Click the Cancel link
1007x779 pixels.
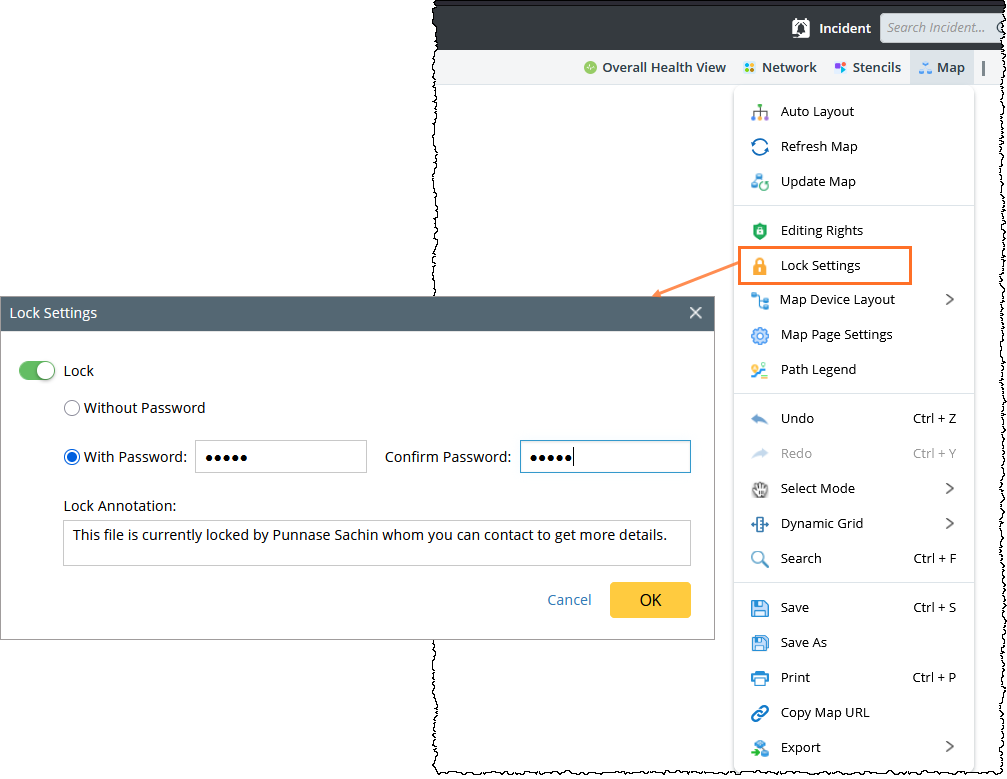click(x=569, y=600)
